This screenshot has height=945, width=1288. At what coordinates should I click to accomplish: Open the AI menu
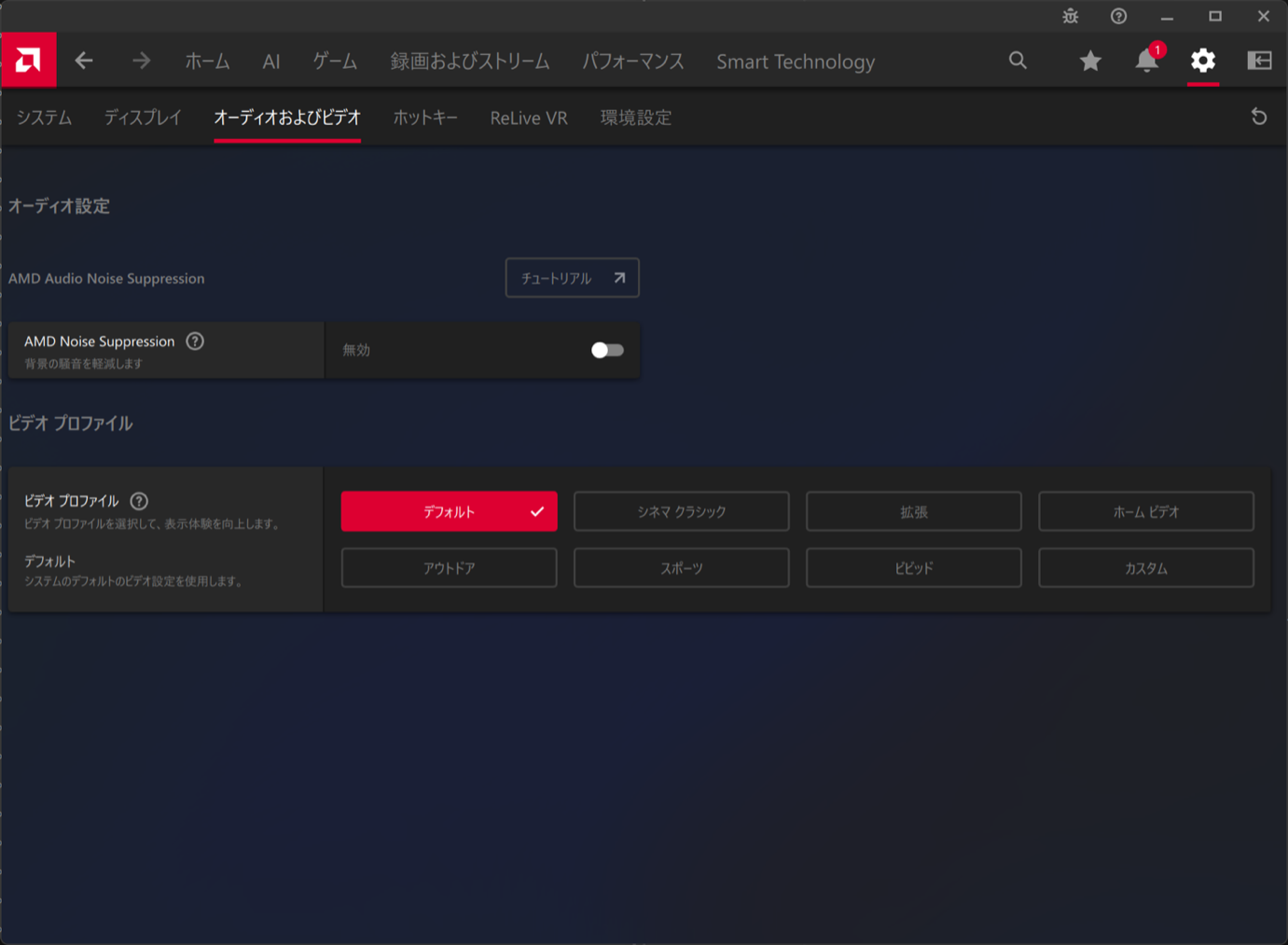(x=271, y=62)
